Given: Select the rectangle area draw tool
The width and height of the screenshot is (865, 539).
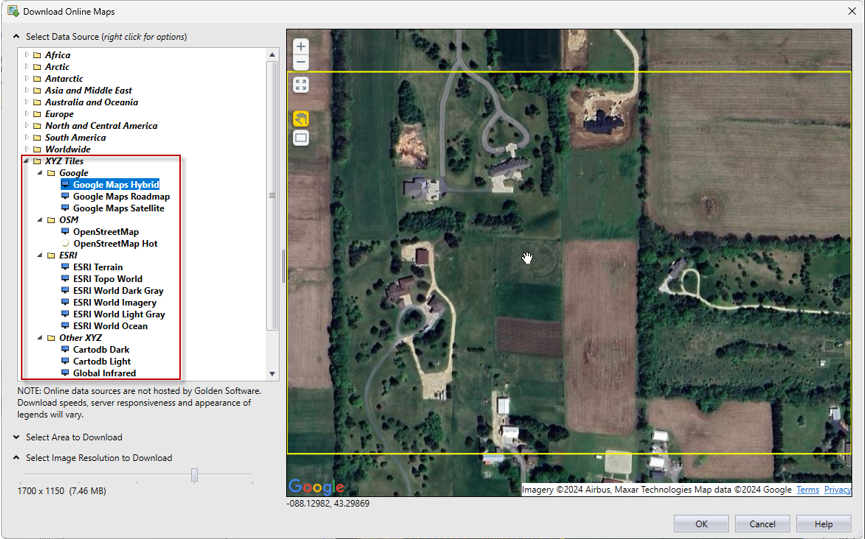Looking at the screenshot, I should [301, 138].
